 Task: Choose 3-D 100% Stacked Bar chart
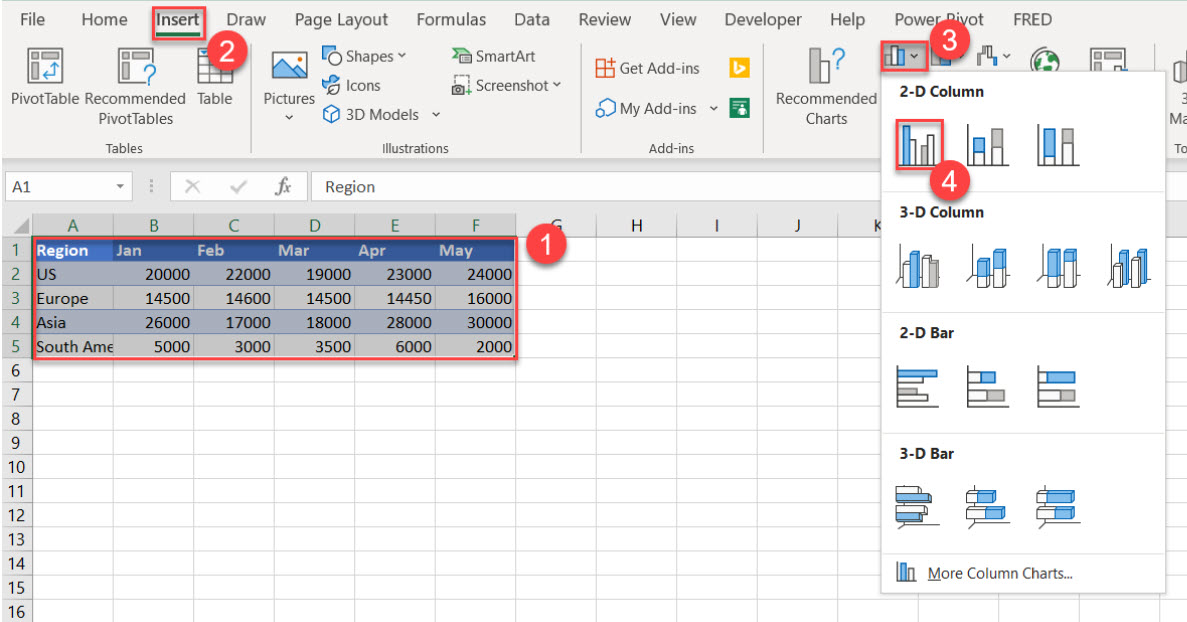pyautogui.click(x=1058, y=506)
